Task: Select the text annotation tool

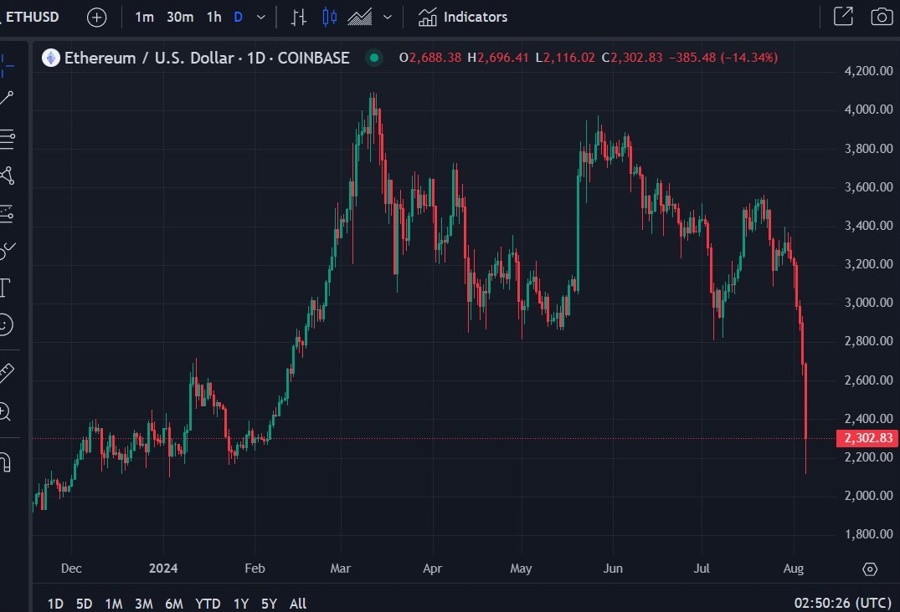Action: 5,288
